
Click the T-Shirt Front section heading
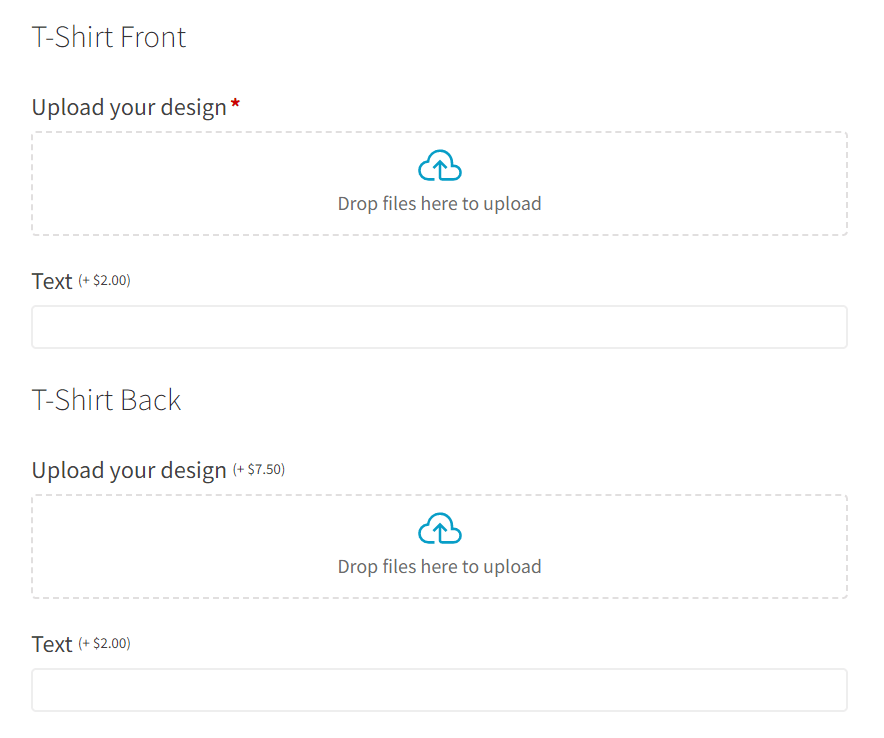coord(110,37)
